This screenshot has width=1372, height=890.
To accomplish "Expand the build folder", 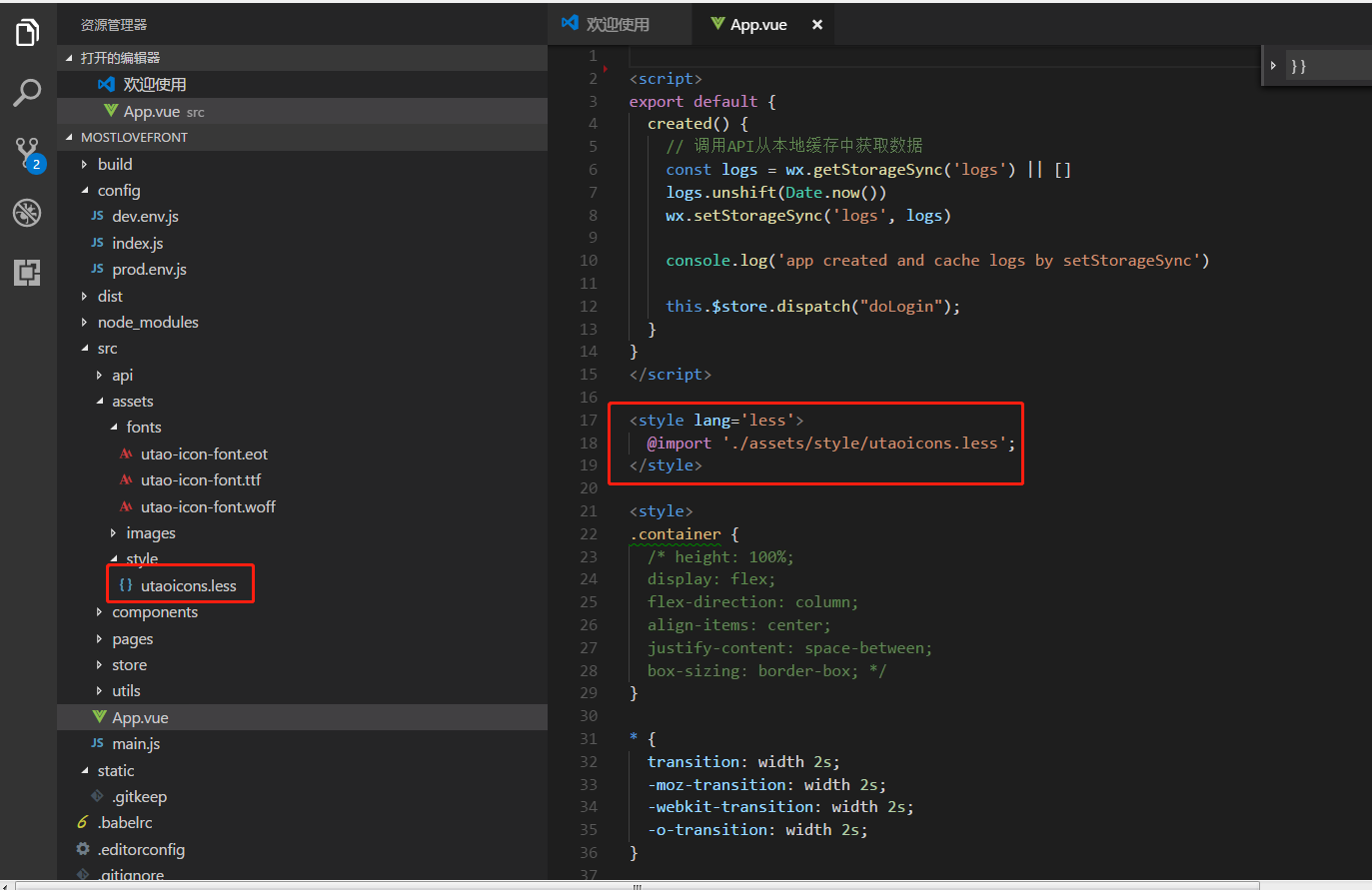I will point(84,164).
